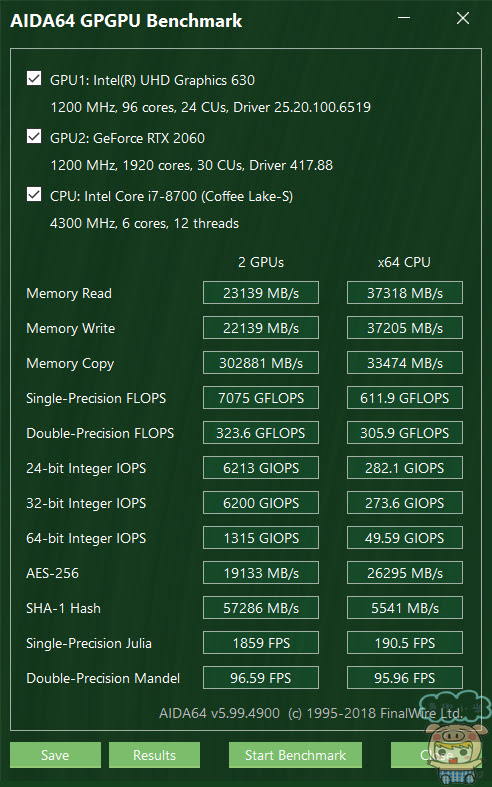Image resolution: width=492 pixels, height=787 pixels.
Task: Click CPU Single-Precision value 611.9 GFLOPS
Action: coord(405,398)
